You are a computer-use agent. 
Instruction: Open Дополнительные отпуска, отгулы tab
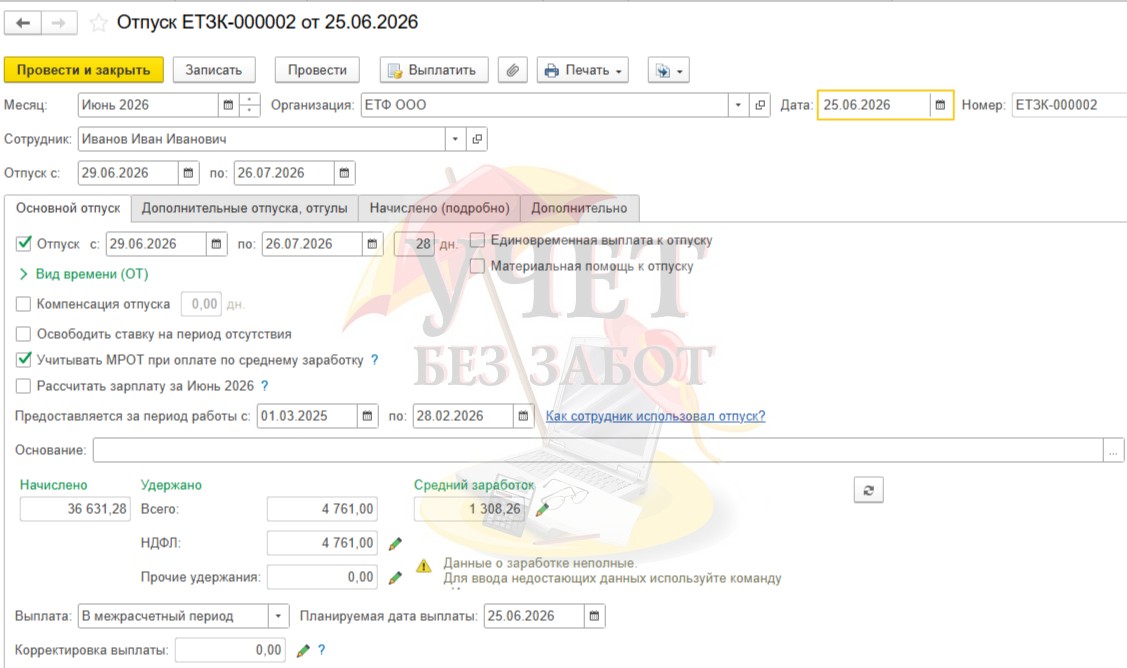pos(244,208)
